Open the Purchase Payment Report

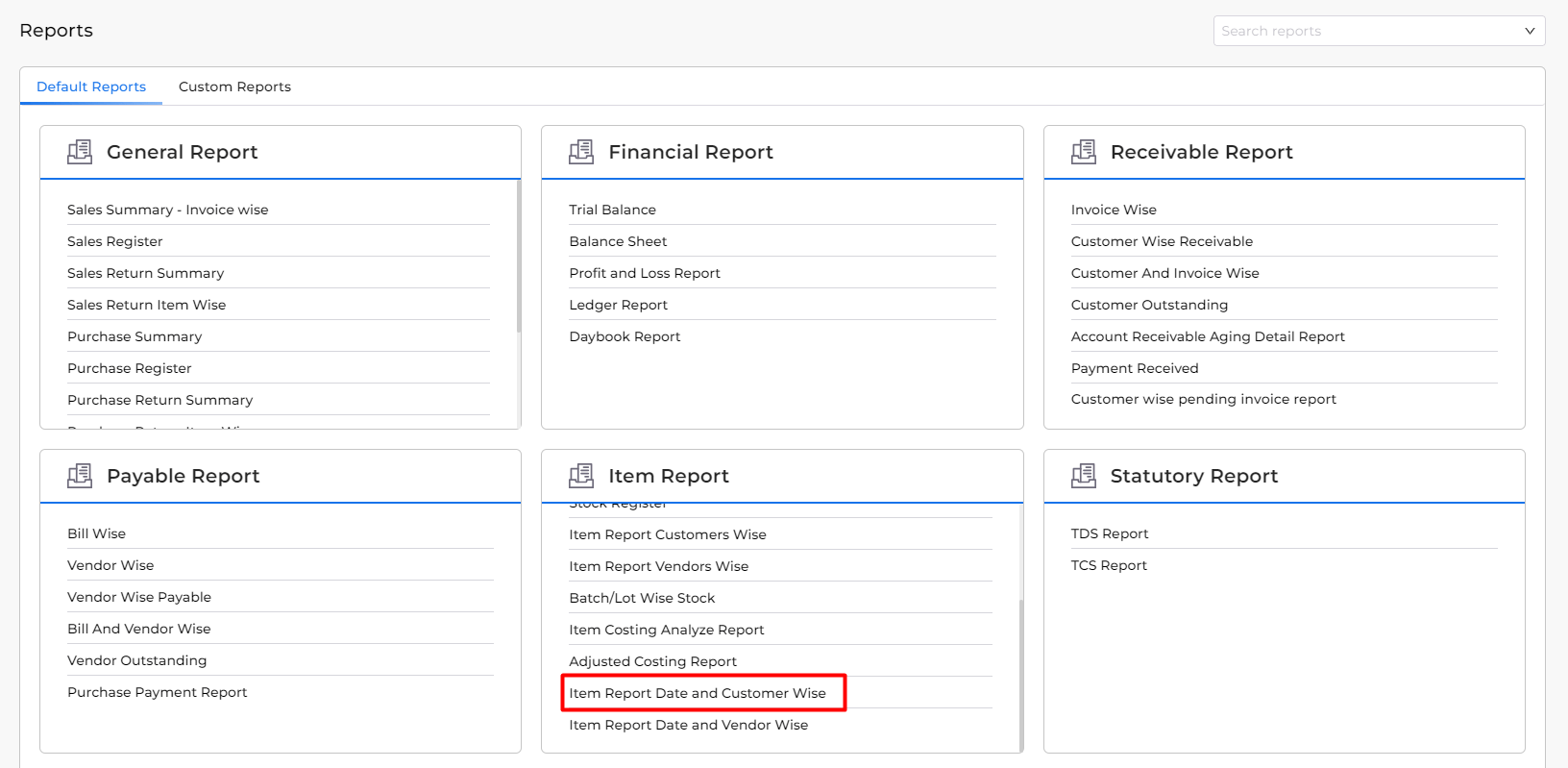coord(158,692)
